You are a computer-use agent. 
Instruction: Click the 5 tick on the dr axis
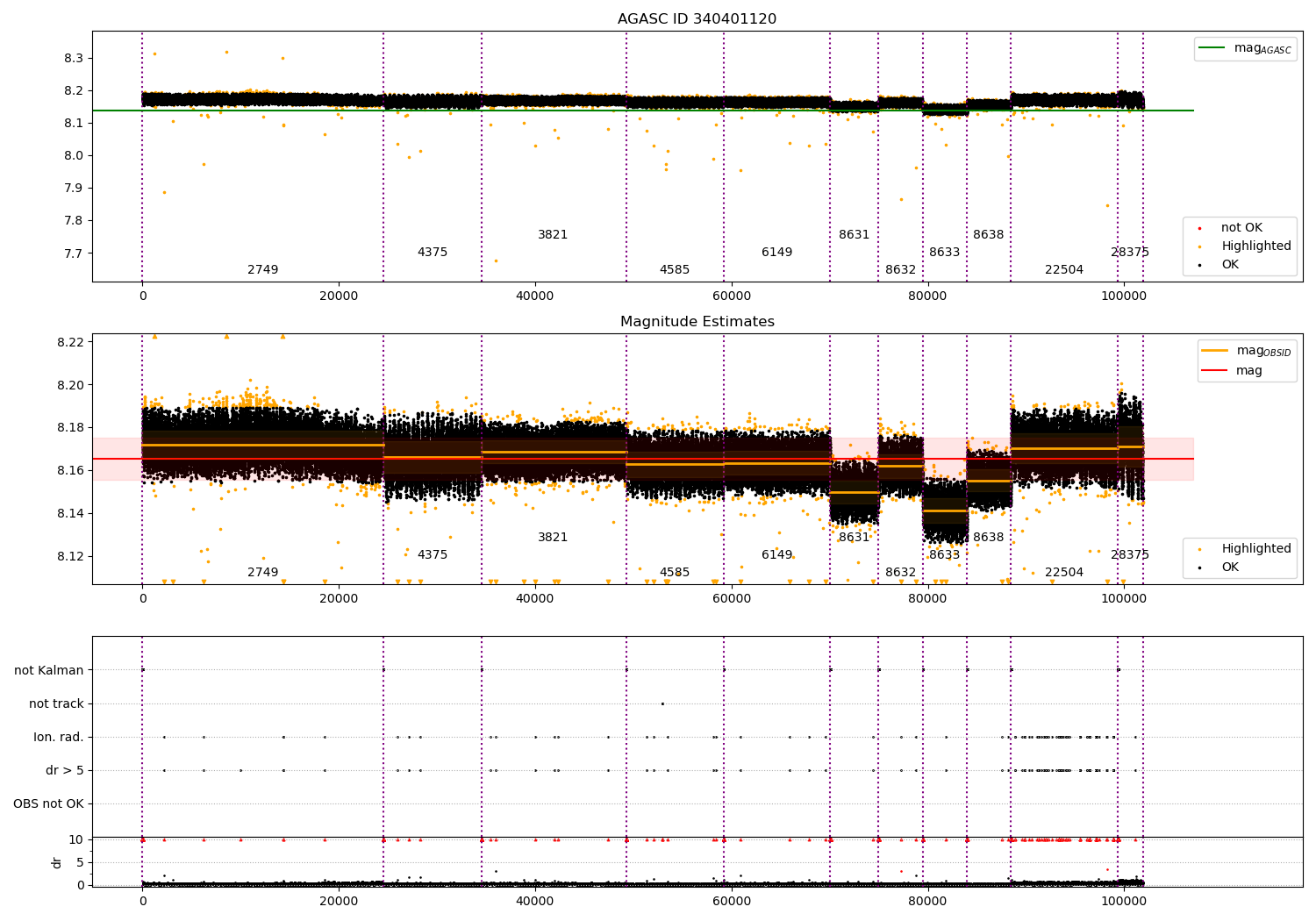[80, 863]
